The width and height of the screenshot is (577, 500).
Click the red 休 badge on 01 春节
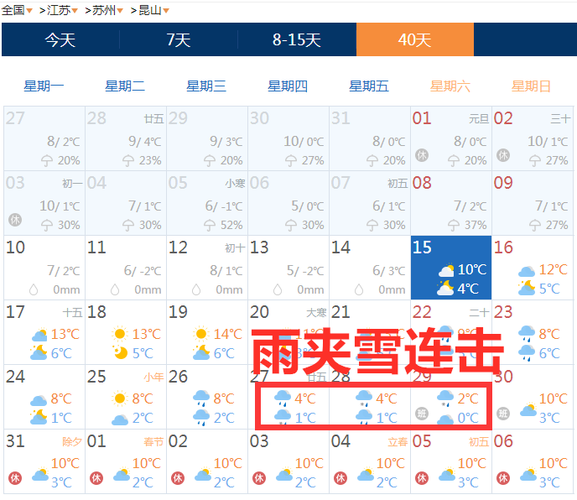pos(96,478)
